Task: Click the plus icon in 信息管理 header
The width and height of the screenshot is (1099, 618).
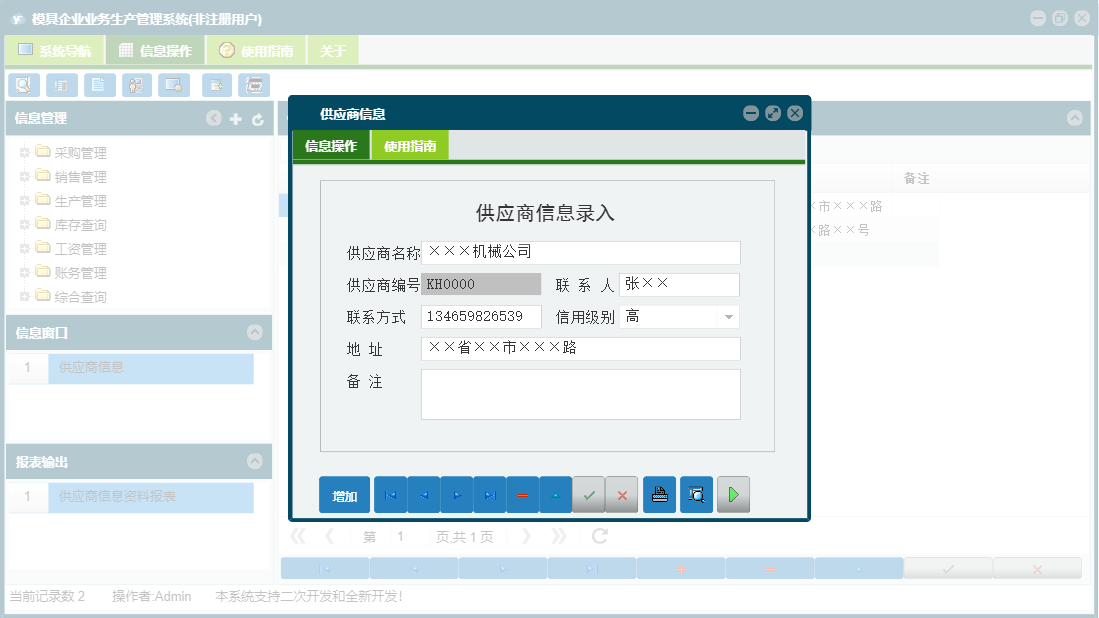Action: tap(236, 119)
